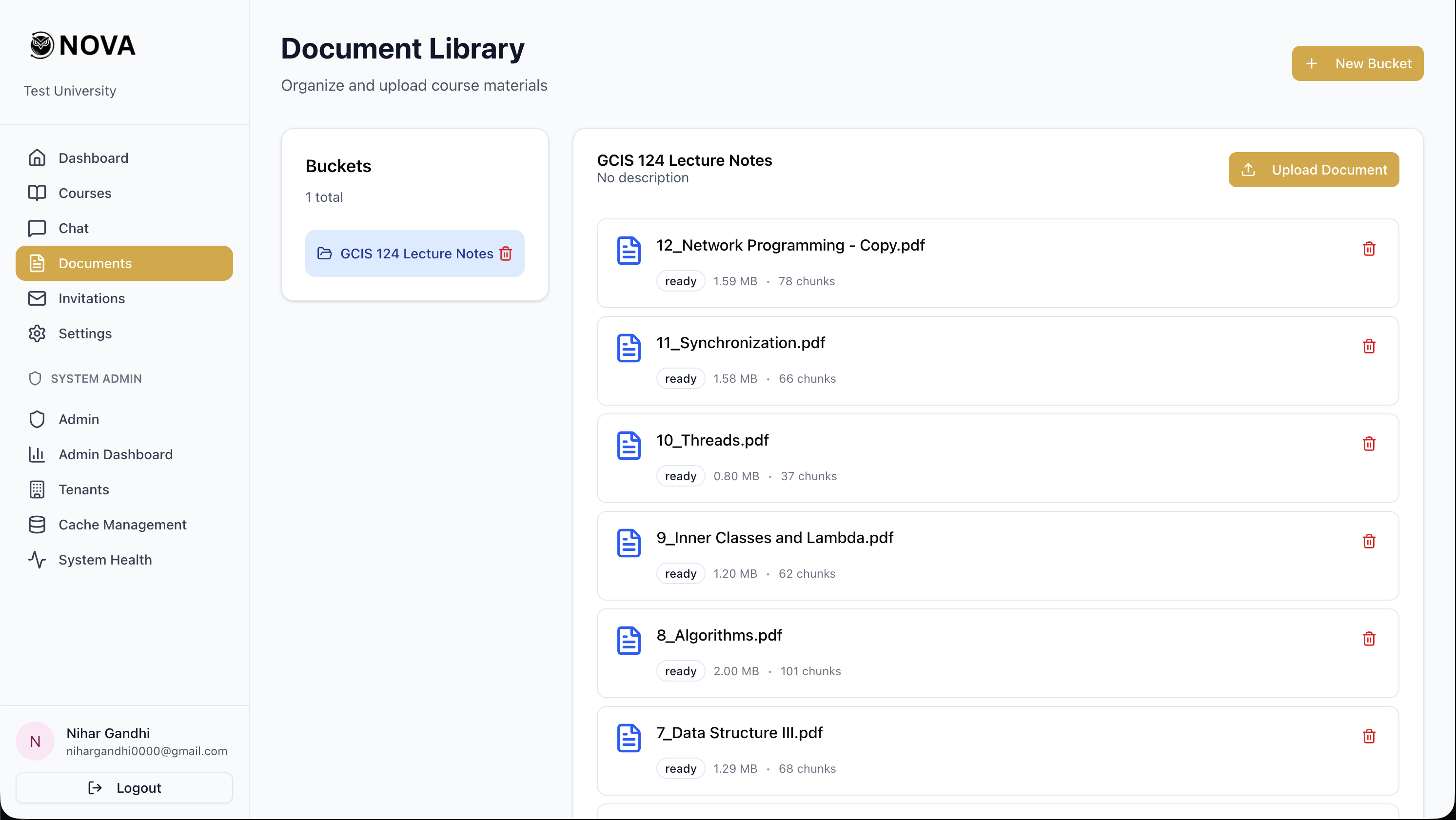1456x820 pixels.
Task: Click the N user avatar circle
Action: (x=35, y=741)
